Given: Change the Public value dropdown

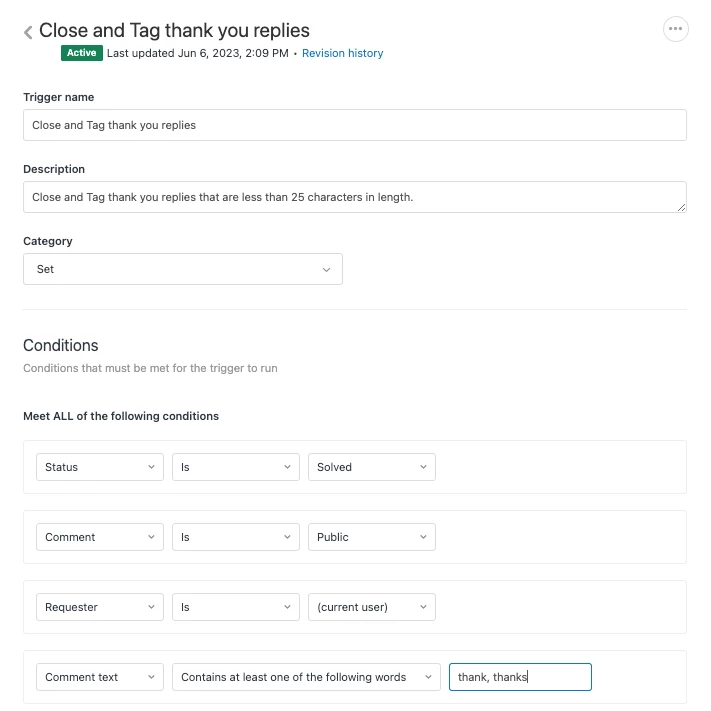Looking at the screenshot, I should (371, 537).
